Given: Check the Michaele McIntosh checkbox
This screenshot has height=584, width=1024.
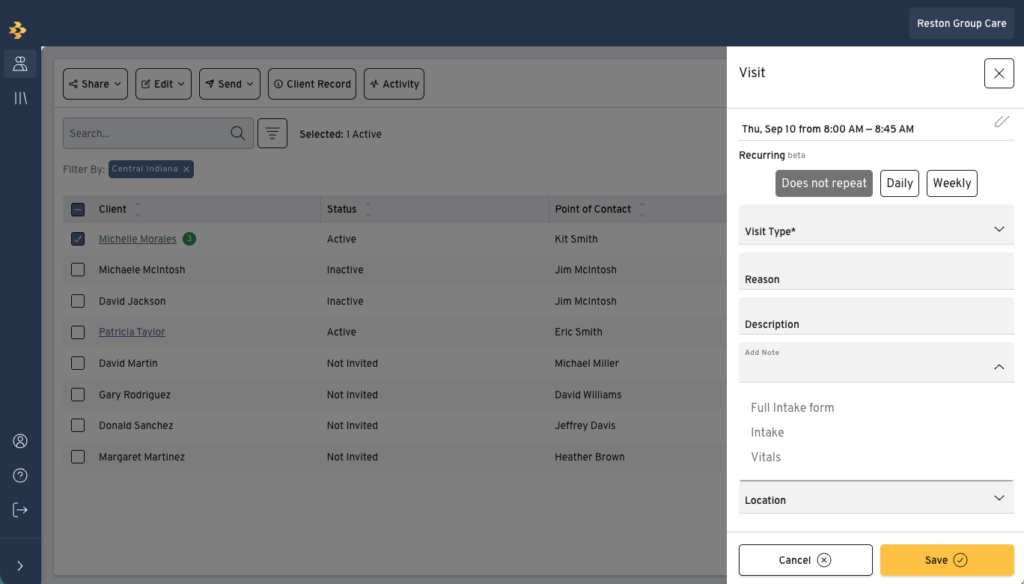Looking at the screenshot, I should (x=78, y=270).
